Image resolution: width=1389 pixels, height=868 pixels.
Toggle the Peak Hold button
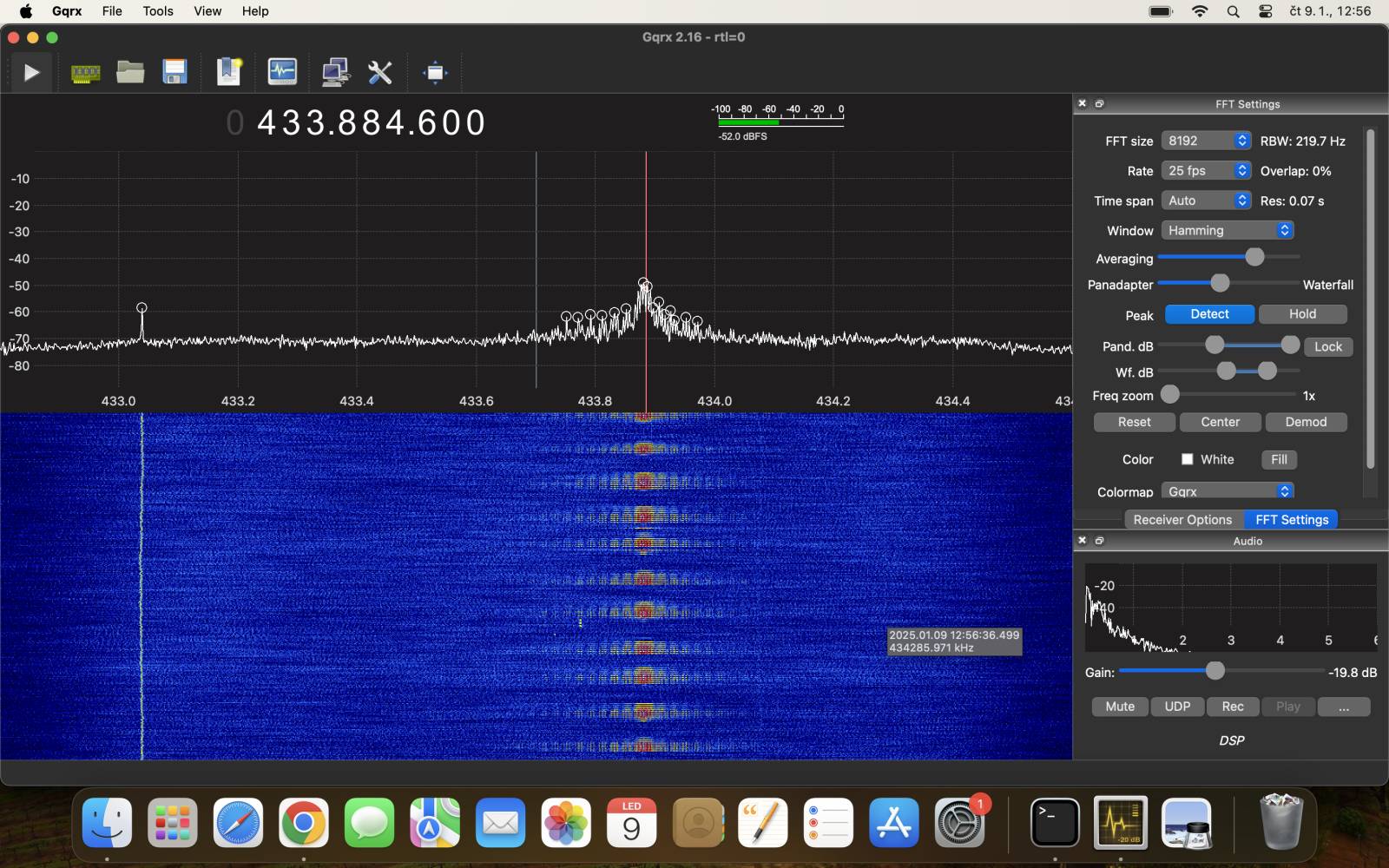tap(1302, 314)
